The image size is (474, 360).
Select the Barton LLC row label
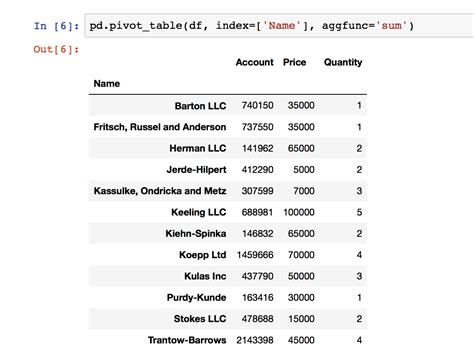pyautogui.click(x=200, y=106)
